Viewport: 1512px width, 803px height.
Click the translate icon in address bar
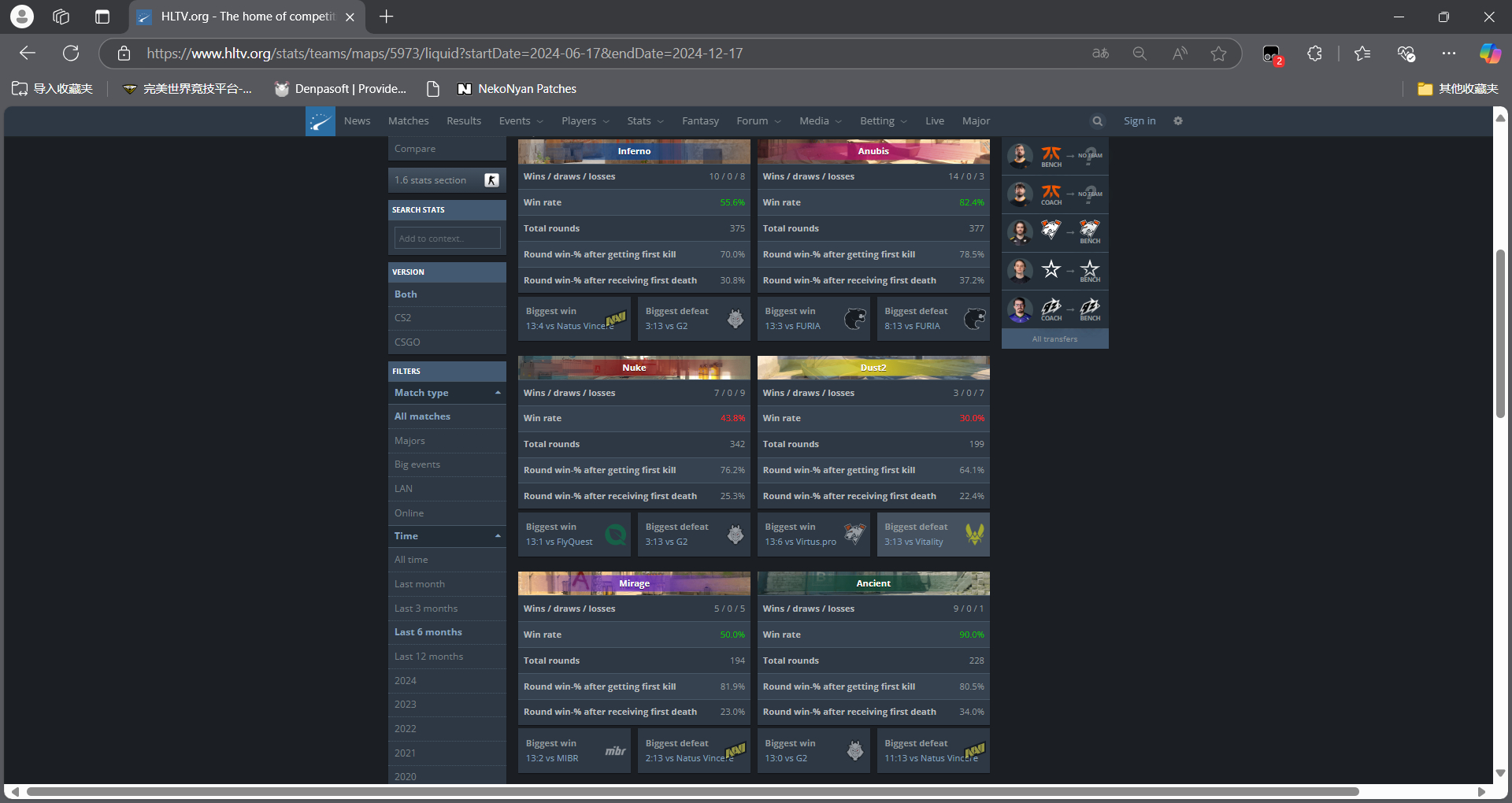click(x=1100, y=54)
